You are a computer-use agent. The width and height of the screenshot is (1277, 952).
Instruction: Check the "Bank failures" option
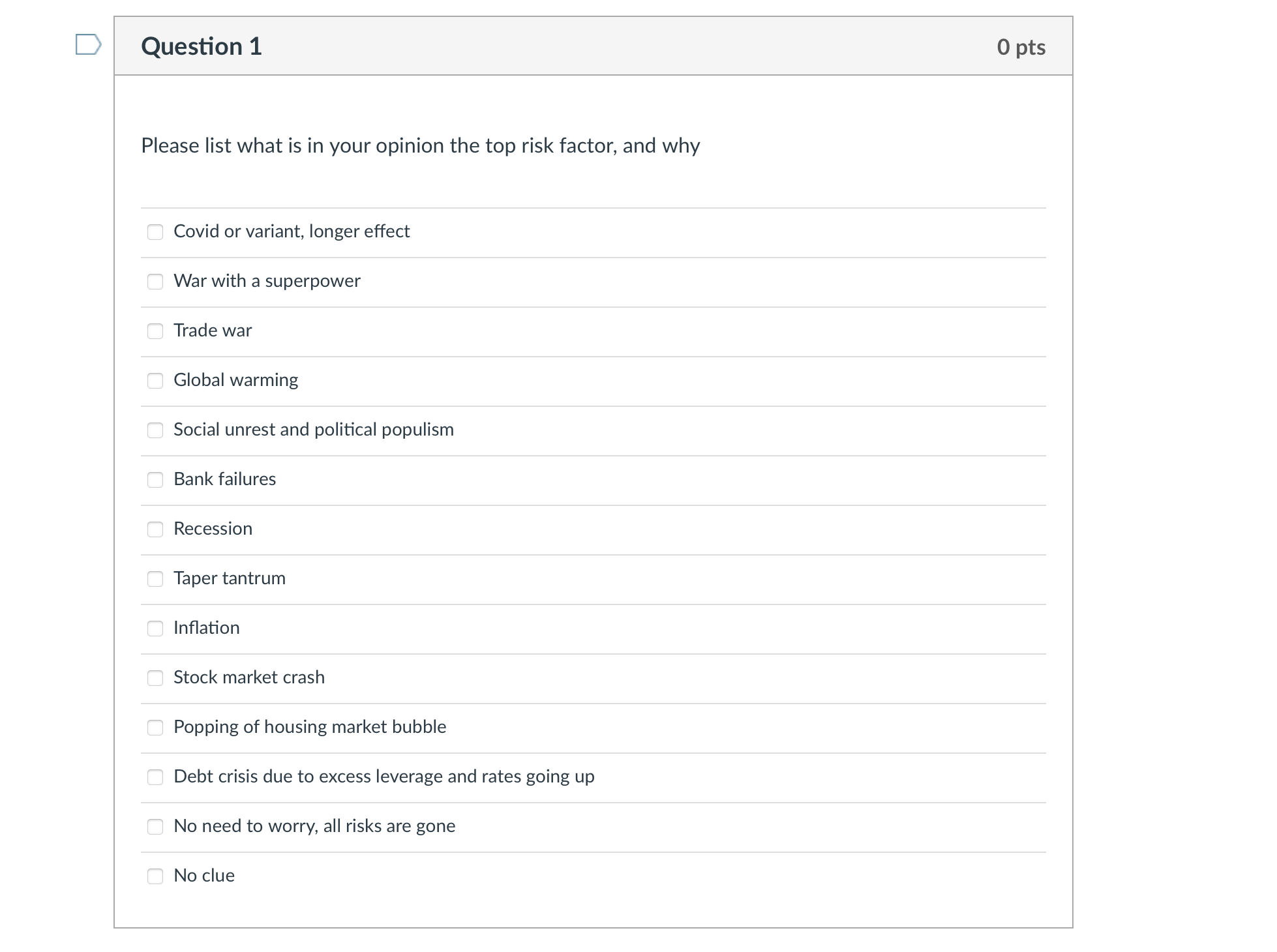[x=155, y=480]
